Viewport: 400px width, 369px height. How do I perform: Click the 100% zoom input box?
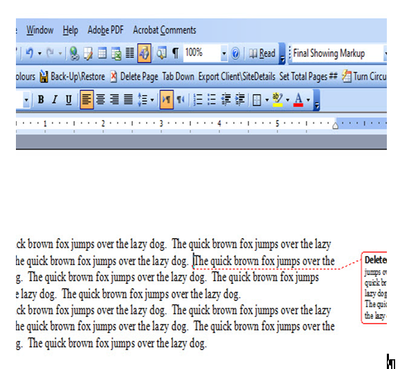tap(202, 53)
